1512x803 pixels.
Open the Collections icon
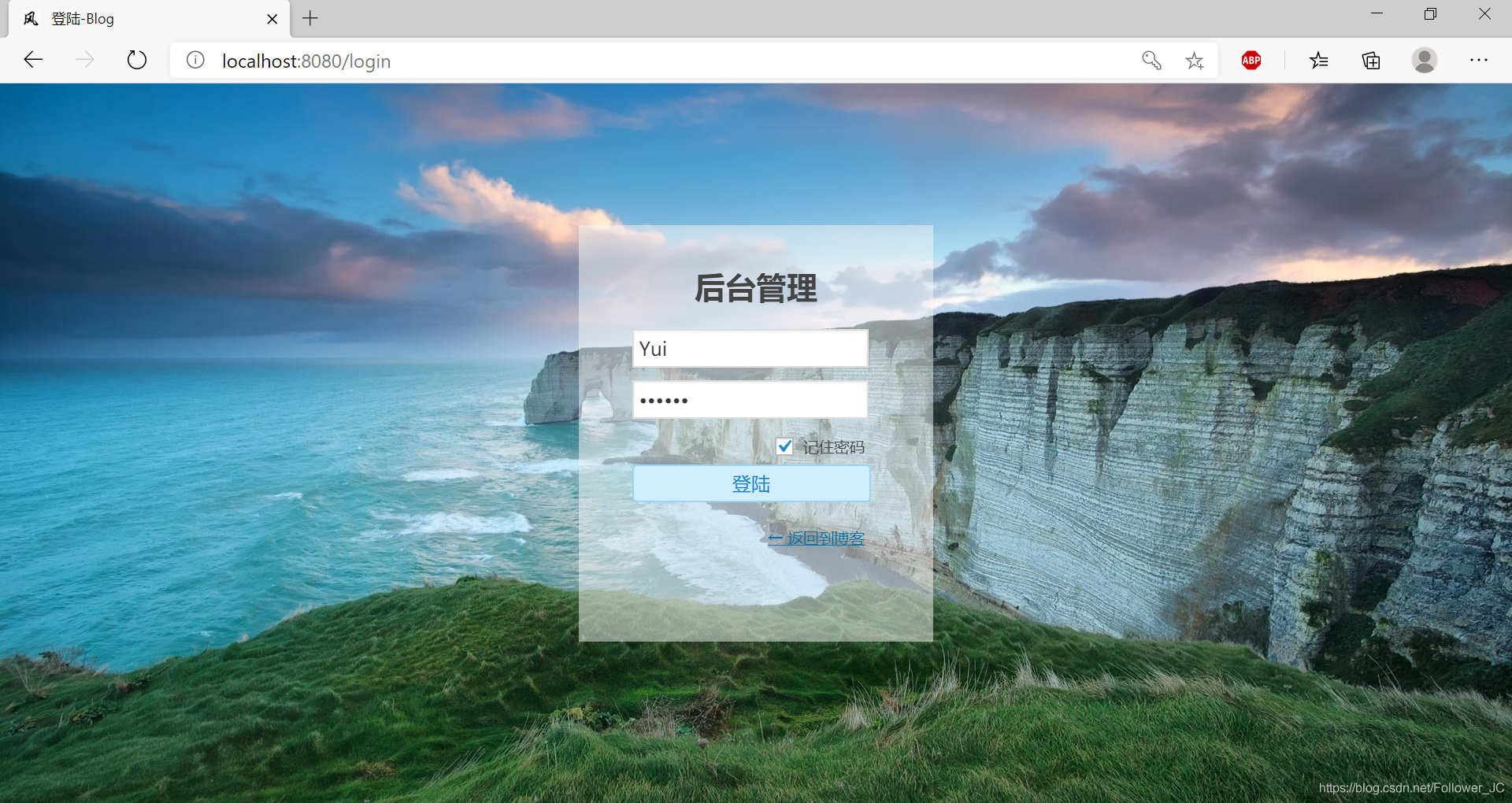point(1371,61)
